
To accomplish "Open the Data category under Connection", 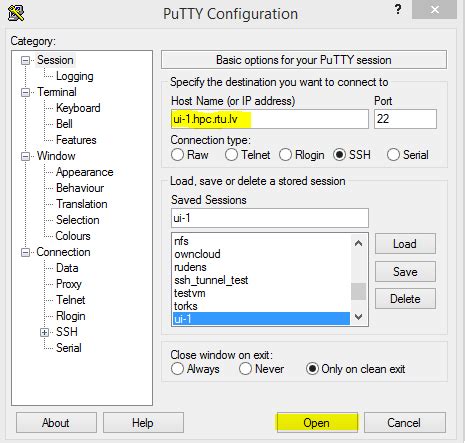I will click(67, 268).
